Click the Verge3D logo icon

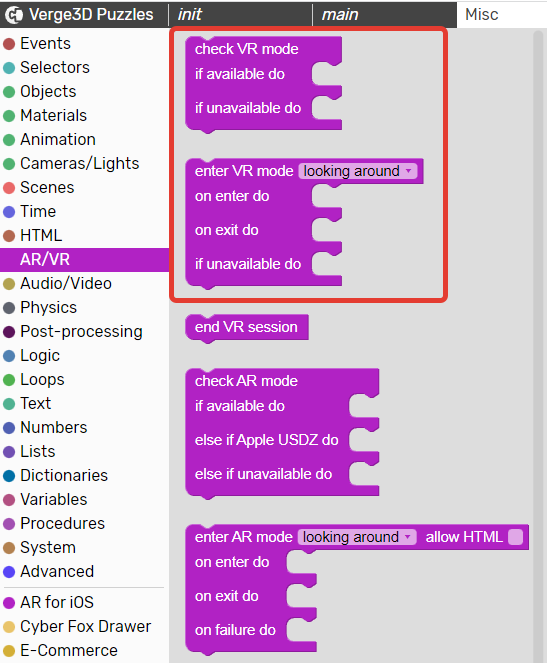click(14, 15)
